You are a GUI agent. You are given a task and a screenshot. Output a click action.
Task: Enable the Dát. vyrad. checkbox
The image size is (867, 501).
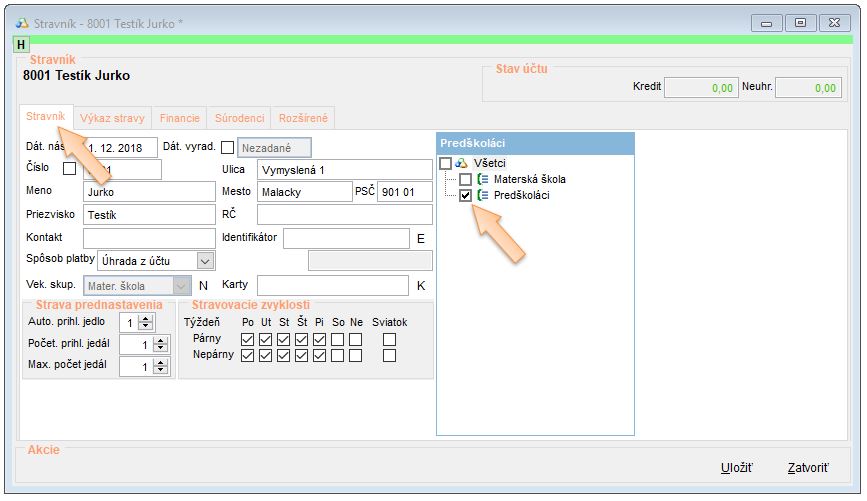pyautogui.click(x=227, y=148)
